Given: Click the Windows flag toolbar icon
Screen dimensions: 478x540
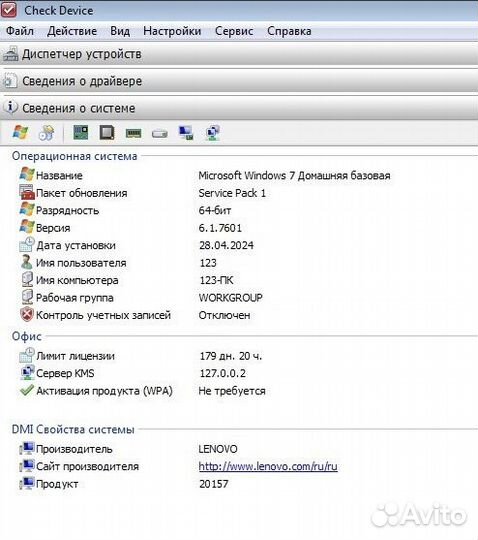Looking at the screenshot, I should tap(20, 132).
